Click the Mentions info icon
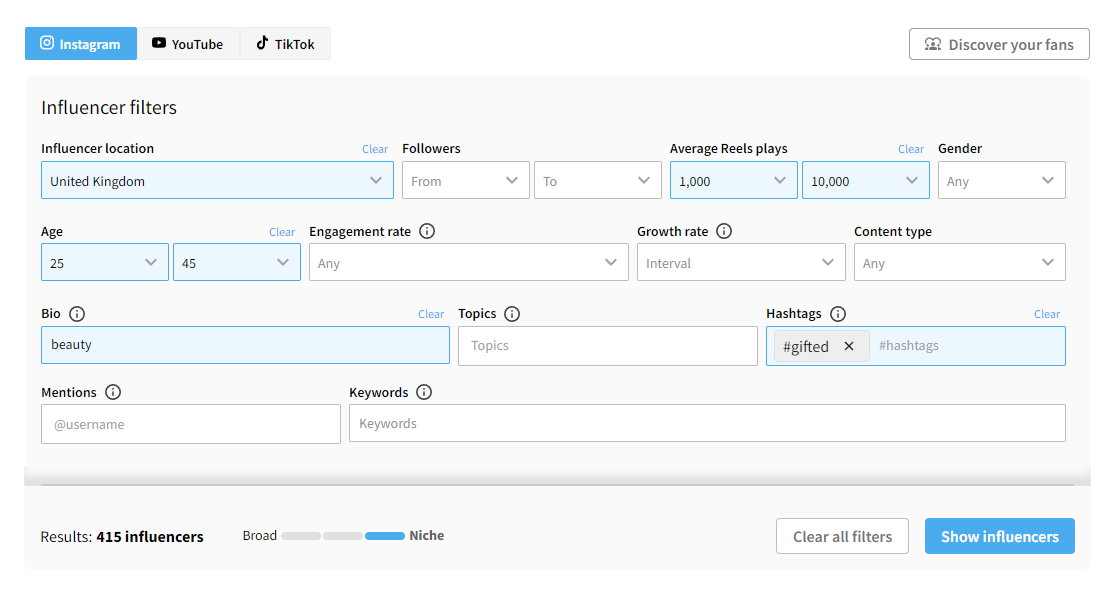This screenshot has height=591, width=1109. click(113, 392)
